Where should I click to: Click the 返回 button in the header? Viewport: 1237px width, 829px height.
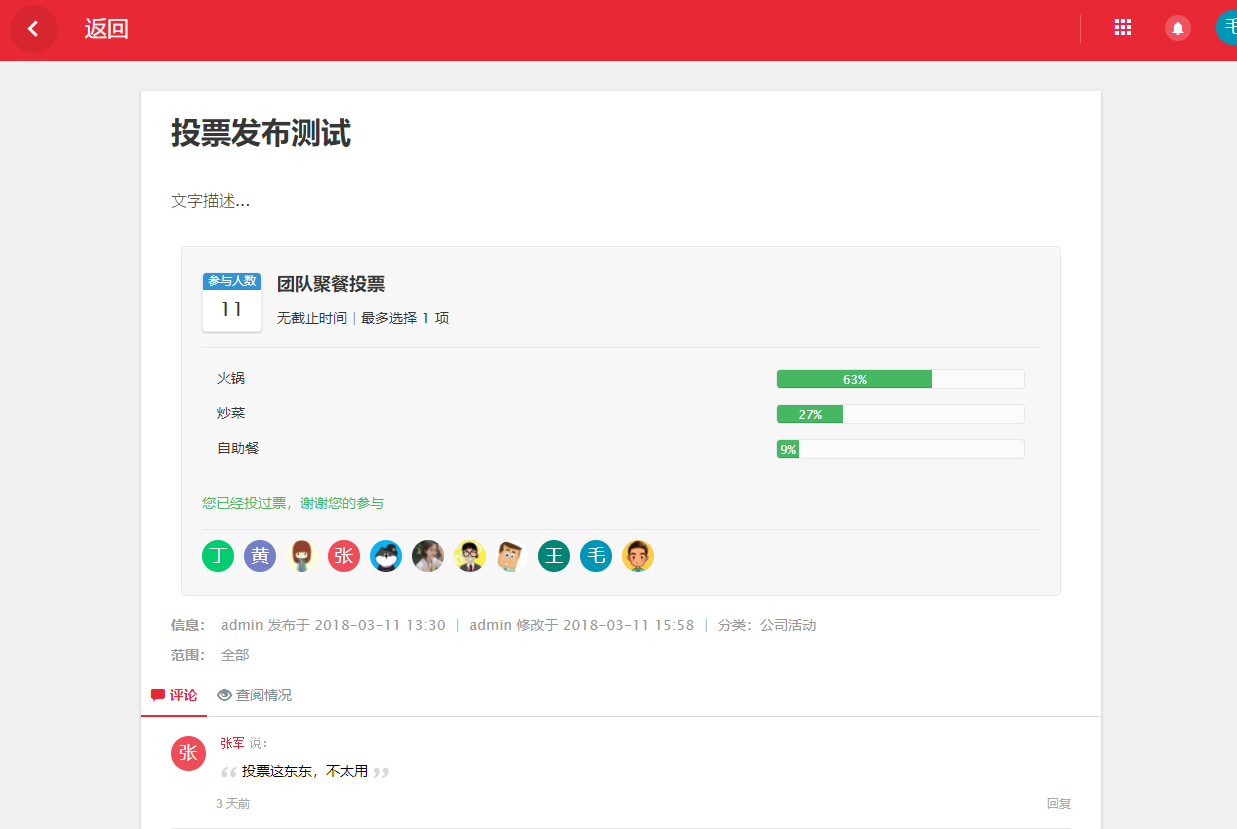[107, 28]
